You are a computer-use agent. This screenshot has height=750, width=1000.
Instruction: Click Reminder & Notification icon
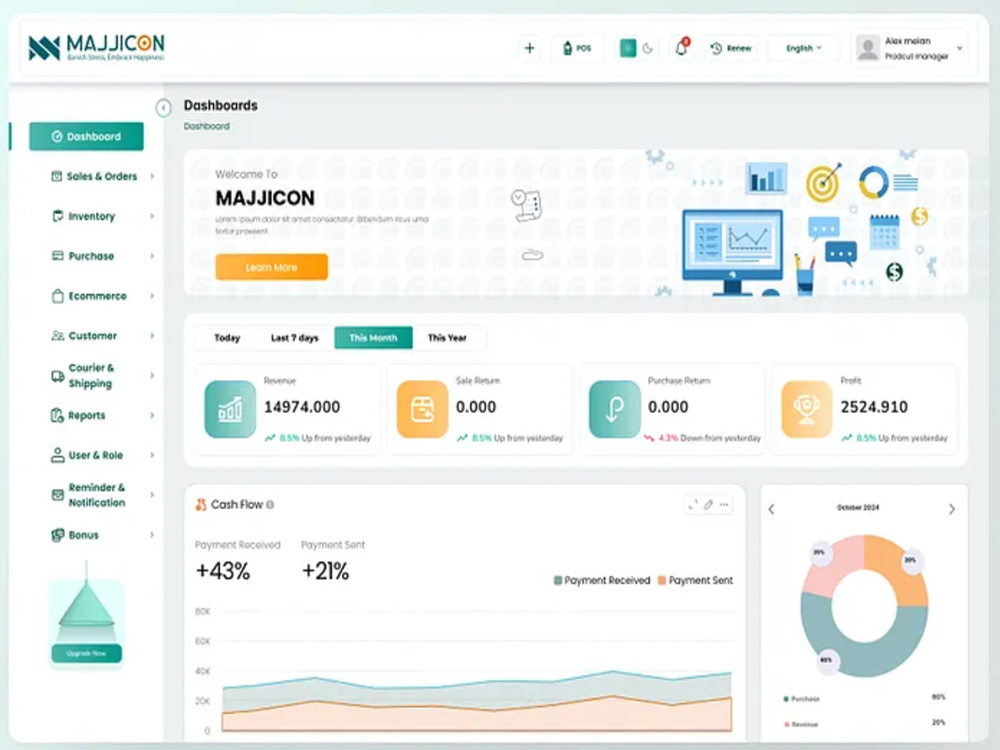pyautogui.click(x=57, y=495)
